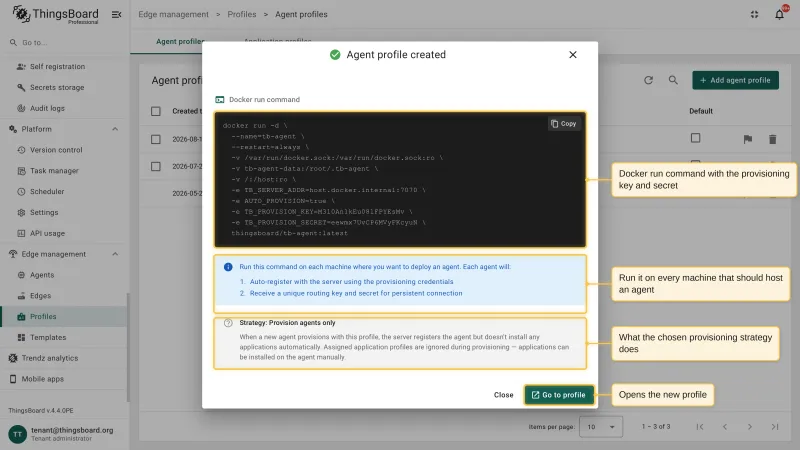The image size is (800, 450).
Task: Go to first page of table
Action: pos(699,427)
